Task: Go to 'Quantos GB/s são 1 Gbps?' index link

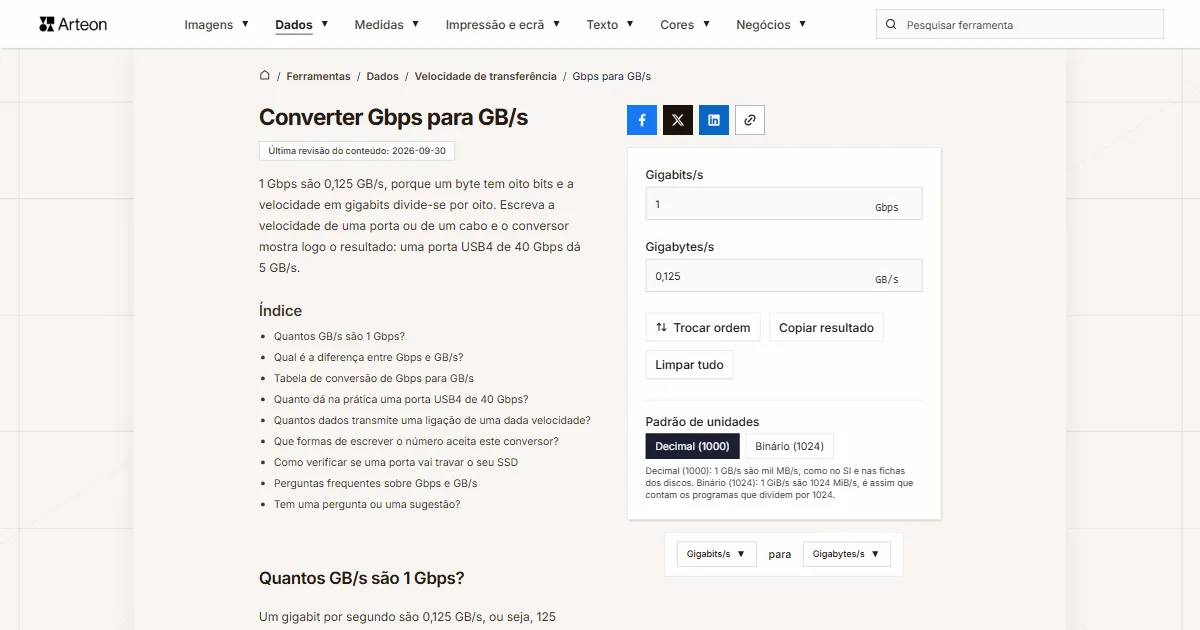Action: (x=339, y=337)
